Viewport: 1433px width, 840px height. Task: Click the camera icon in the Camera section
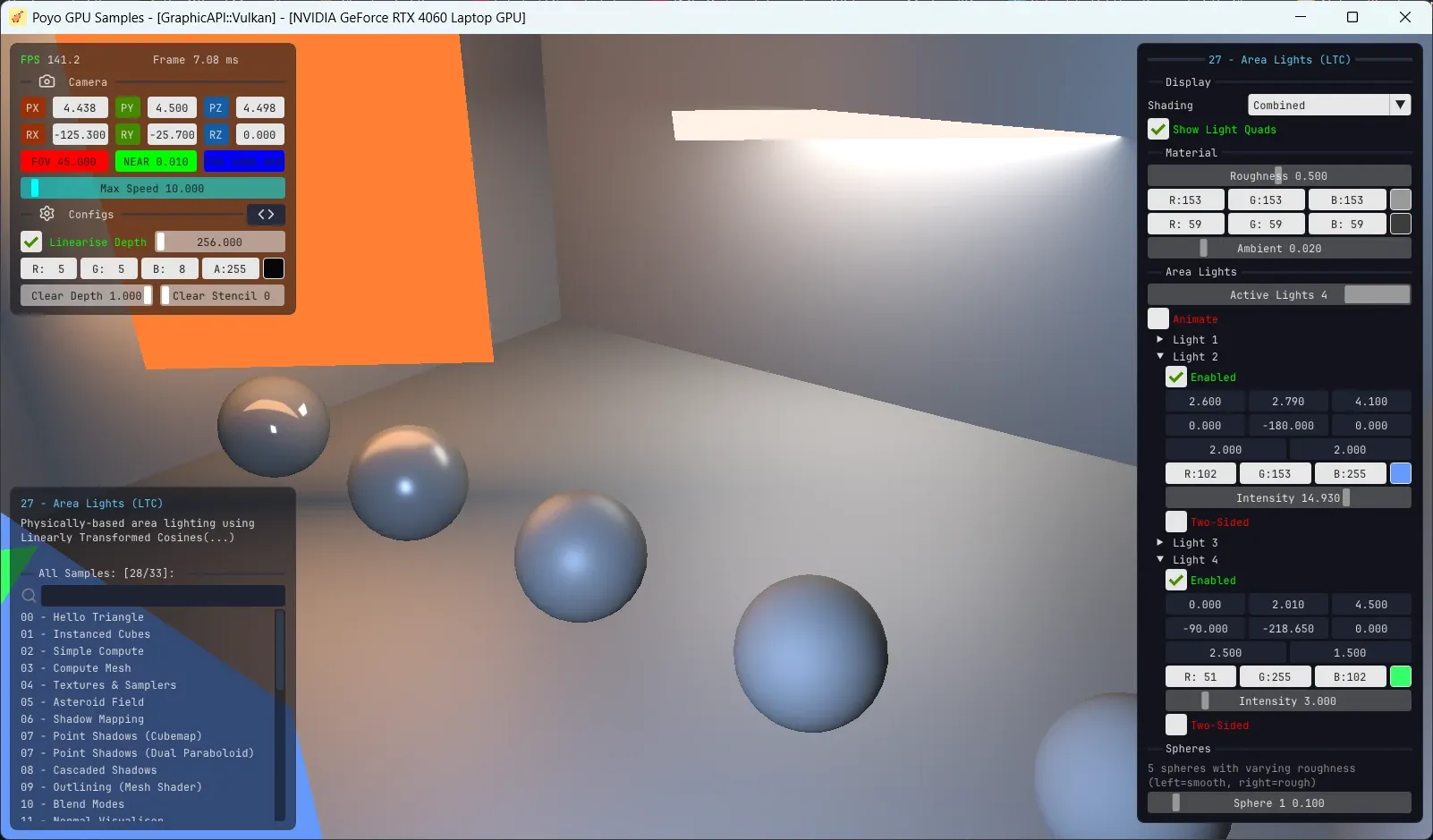pyautogui.click(x=47, y=81)
